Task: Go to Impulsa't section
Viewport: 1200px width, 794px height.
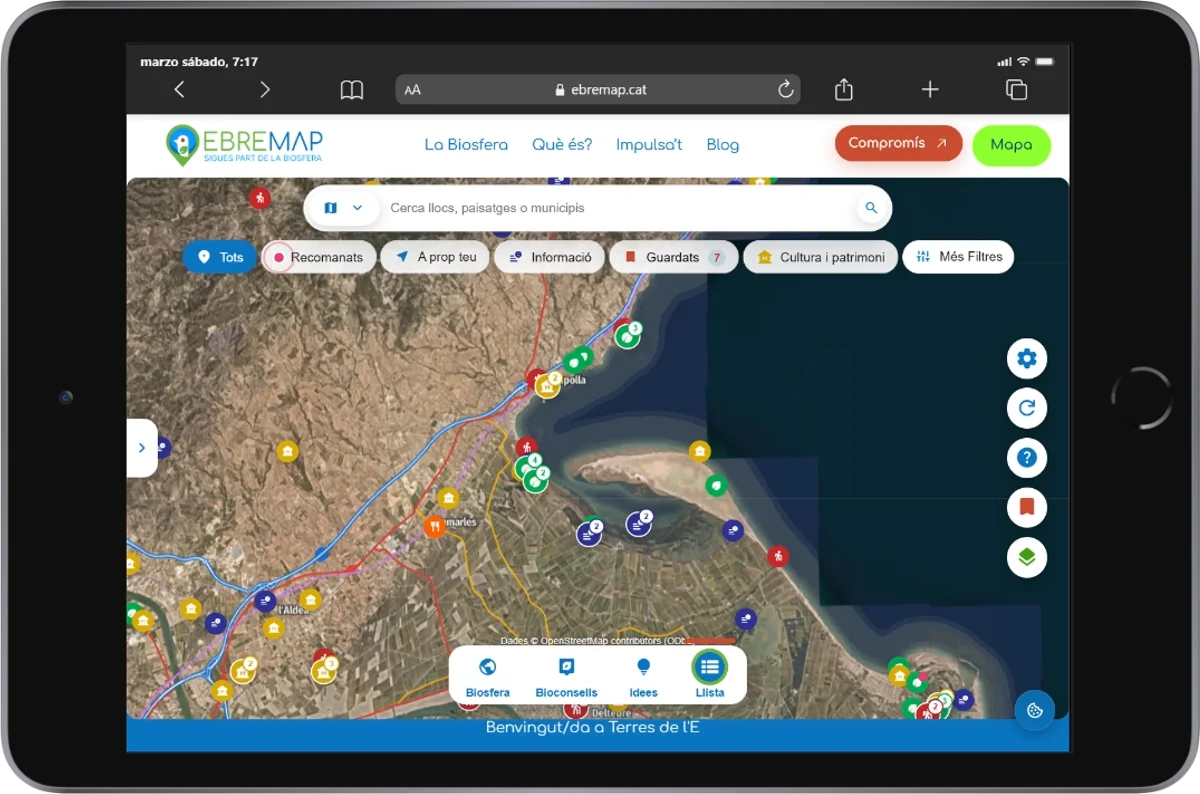Action: [x=649, y=145]
